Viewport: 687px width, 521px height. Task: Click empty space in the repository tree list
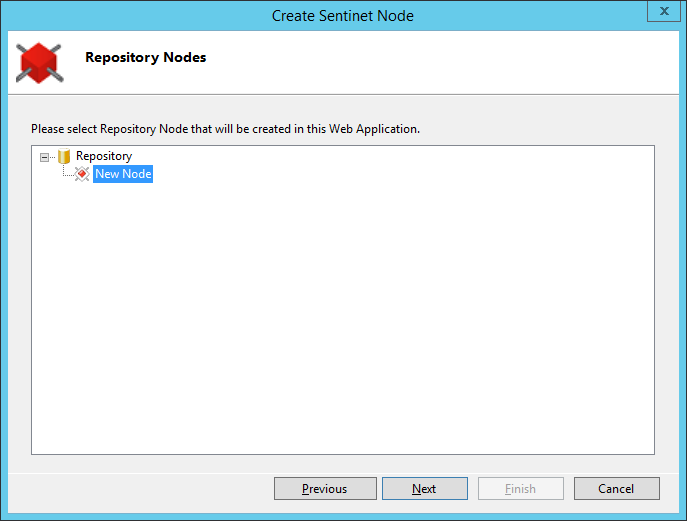coord(343,315)
